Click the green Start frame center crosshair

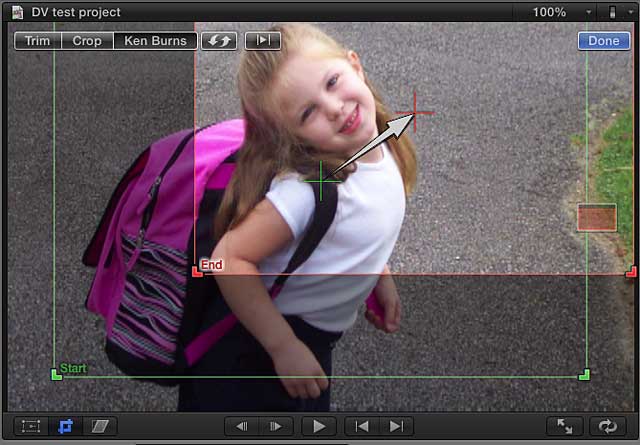(321, 181)
